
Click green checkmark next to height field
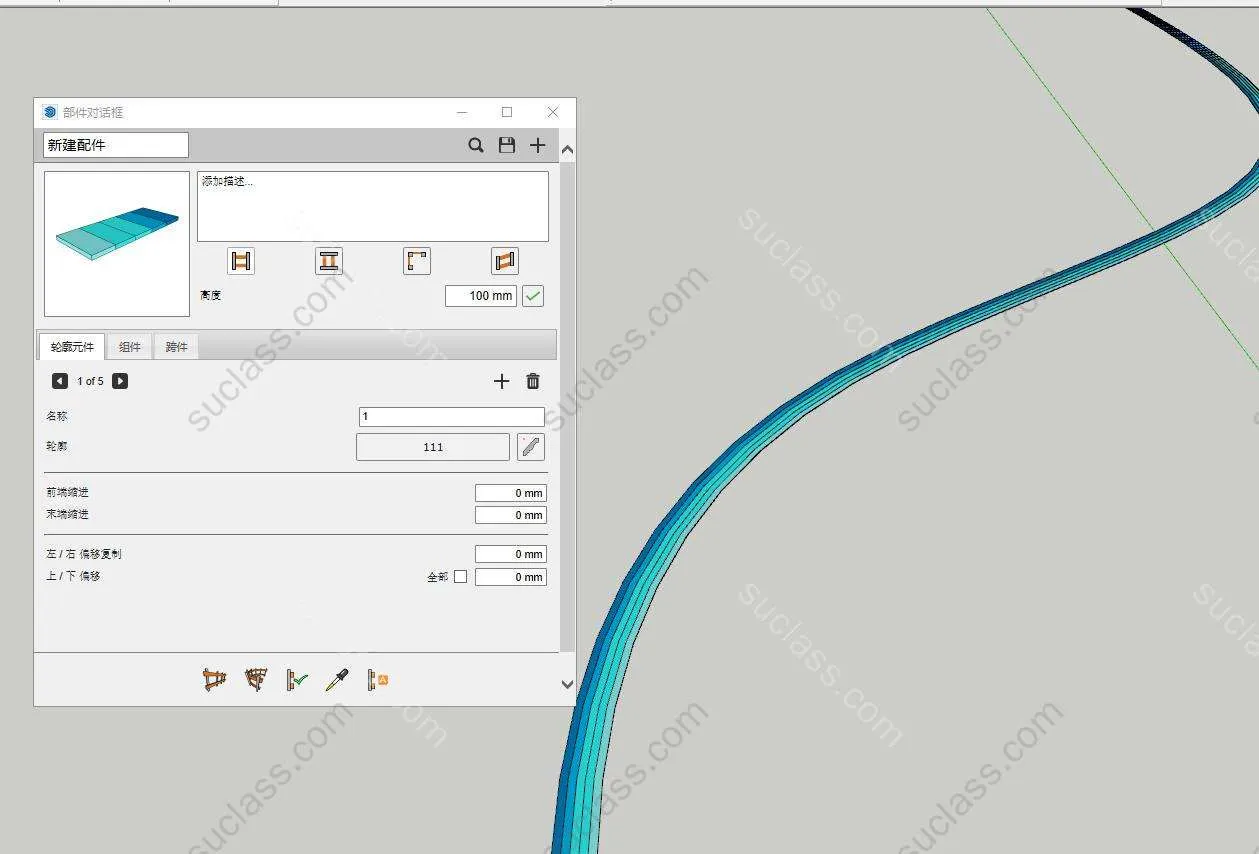pos(533,296)
